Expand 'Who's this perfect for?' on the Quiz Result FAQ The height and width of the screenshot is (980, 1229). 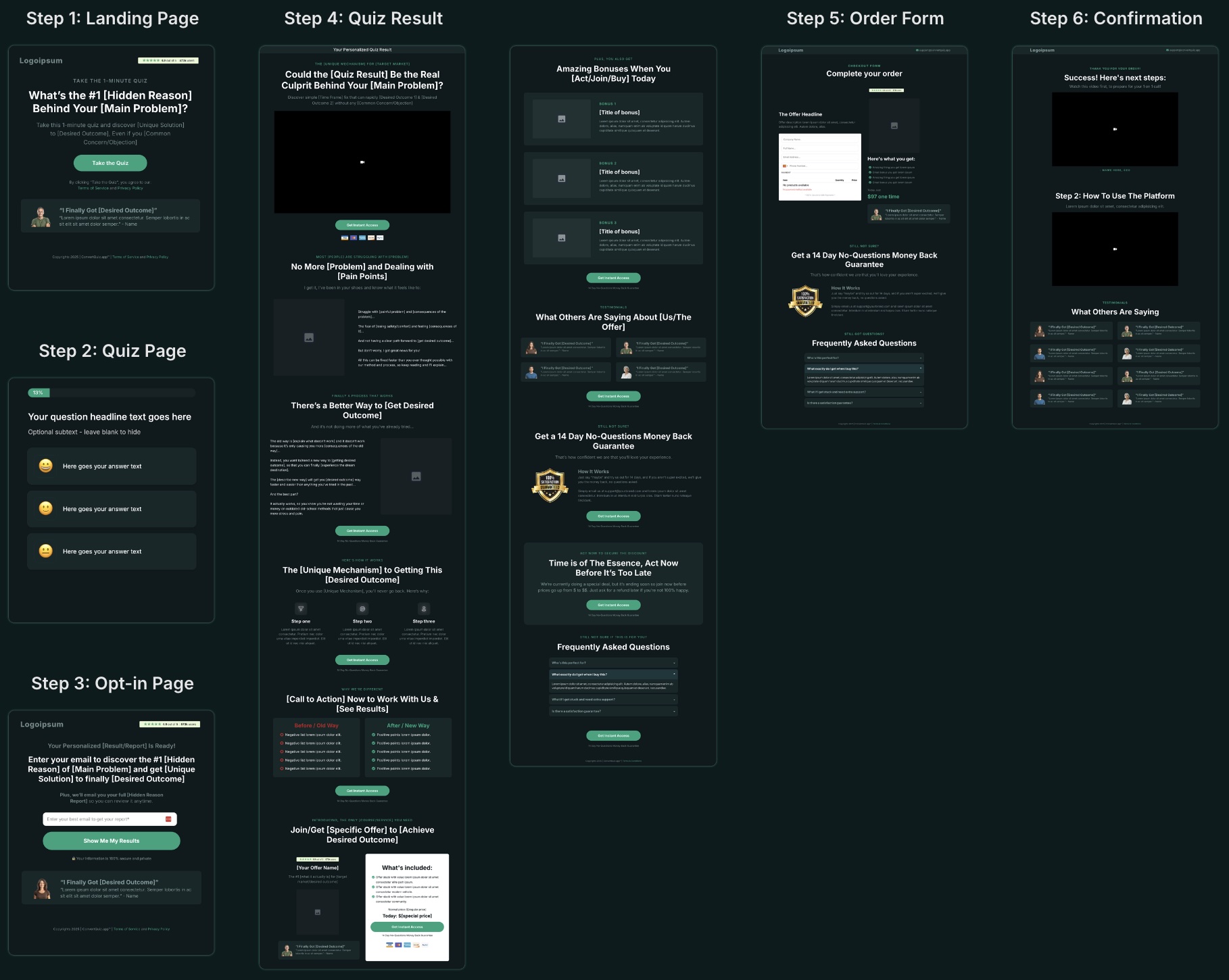613,663
